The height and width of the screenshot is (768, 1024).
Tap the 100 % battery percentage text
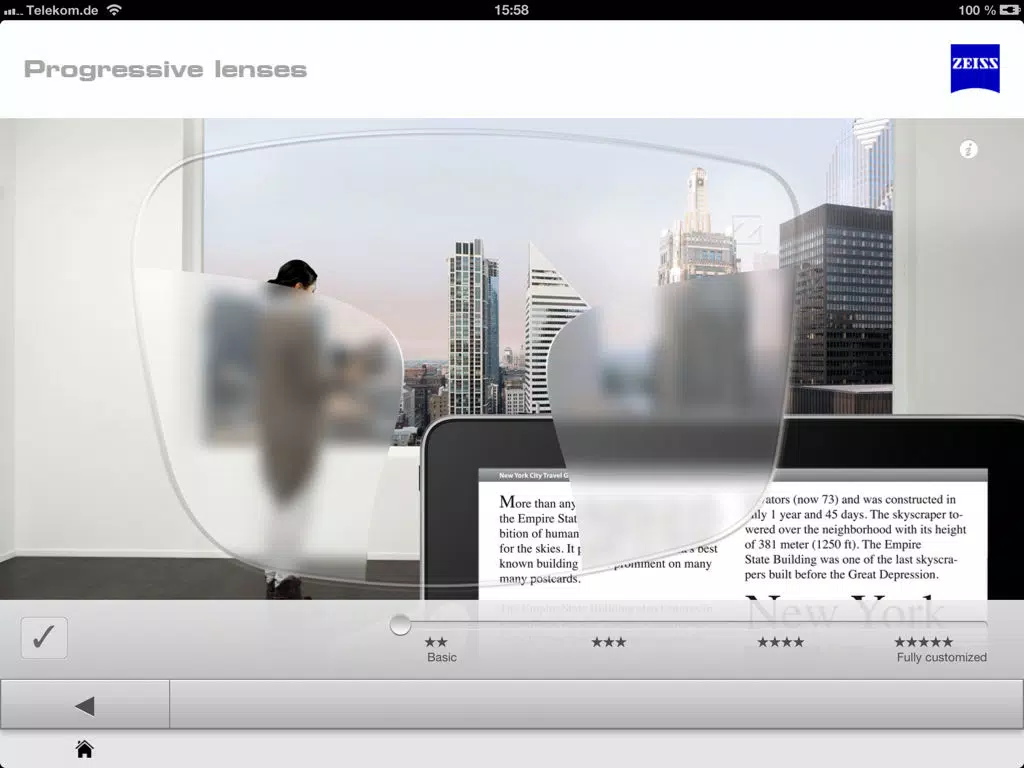(x=977, y=10)
